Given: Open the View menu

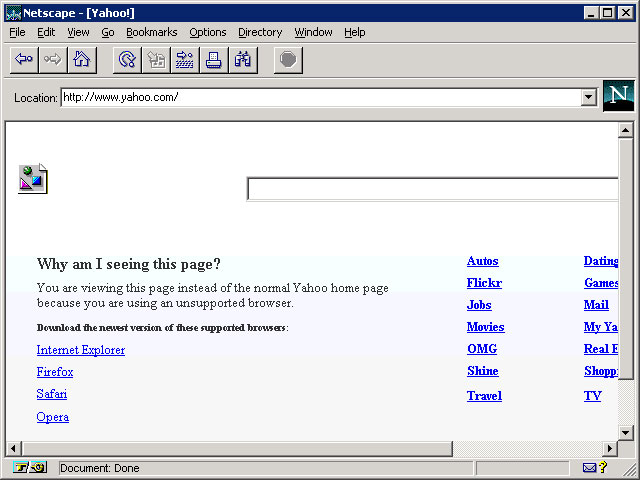Looking at the screenshot, I should point(78,32).
